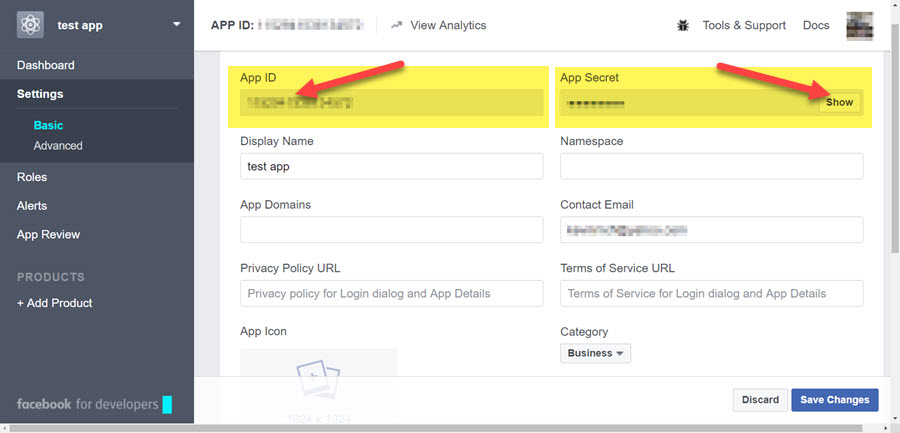This screenshot has height=433, width=900.
Task: Open Advanced settings
Action: point(58,145)
